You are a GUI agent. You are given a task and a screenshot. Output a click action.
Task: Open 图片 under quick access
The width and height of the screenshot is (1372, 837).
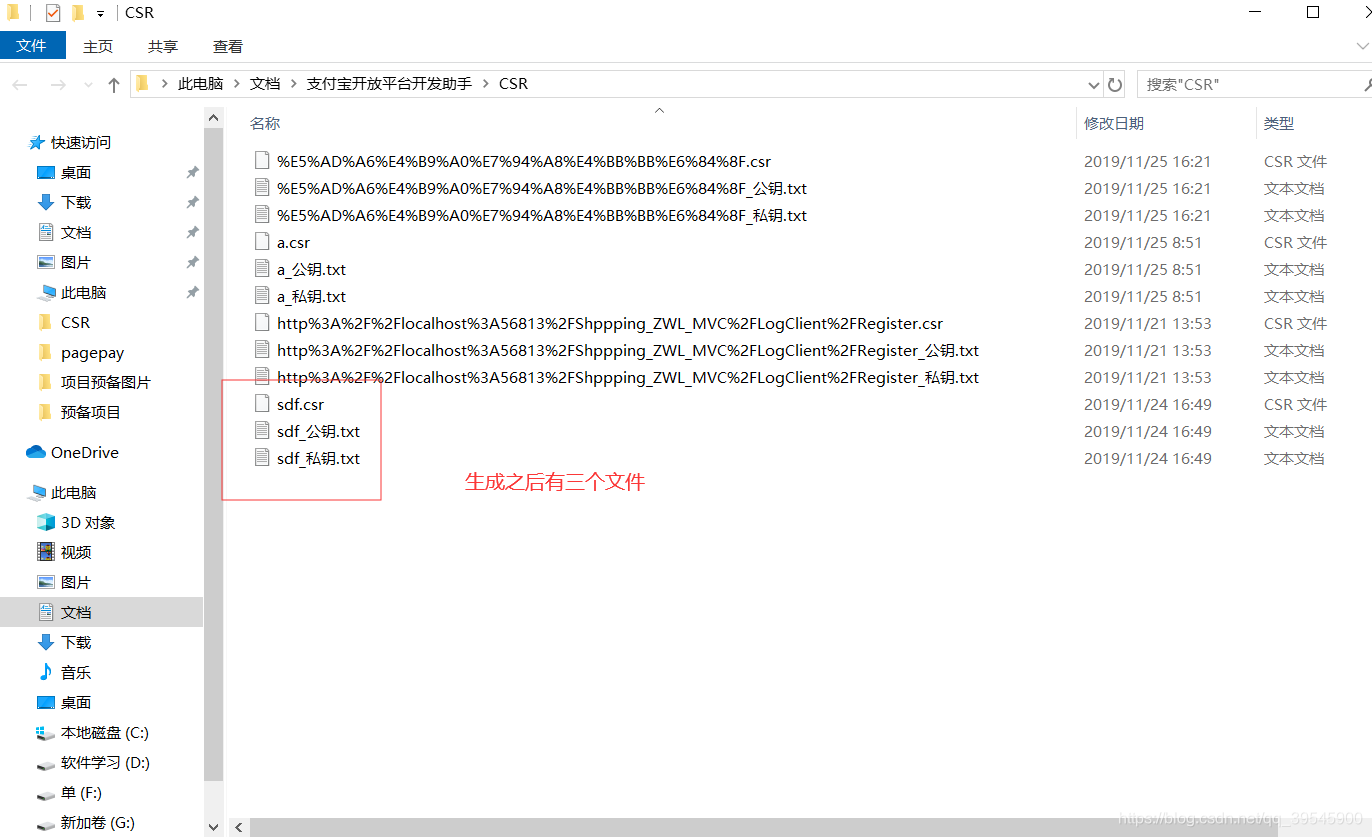76,263
